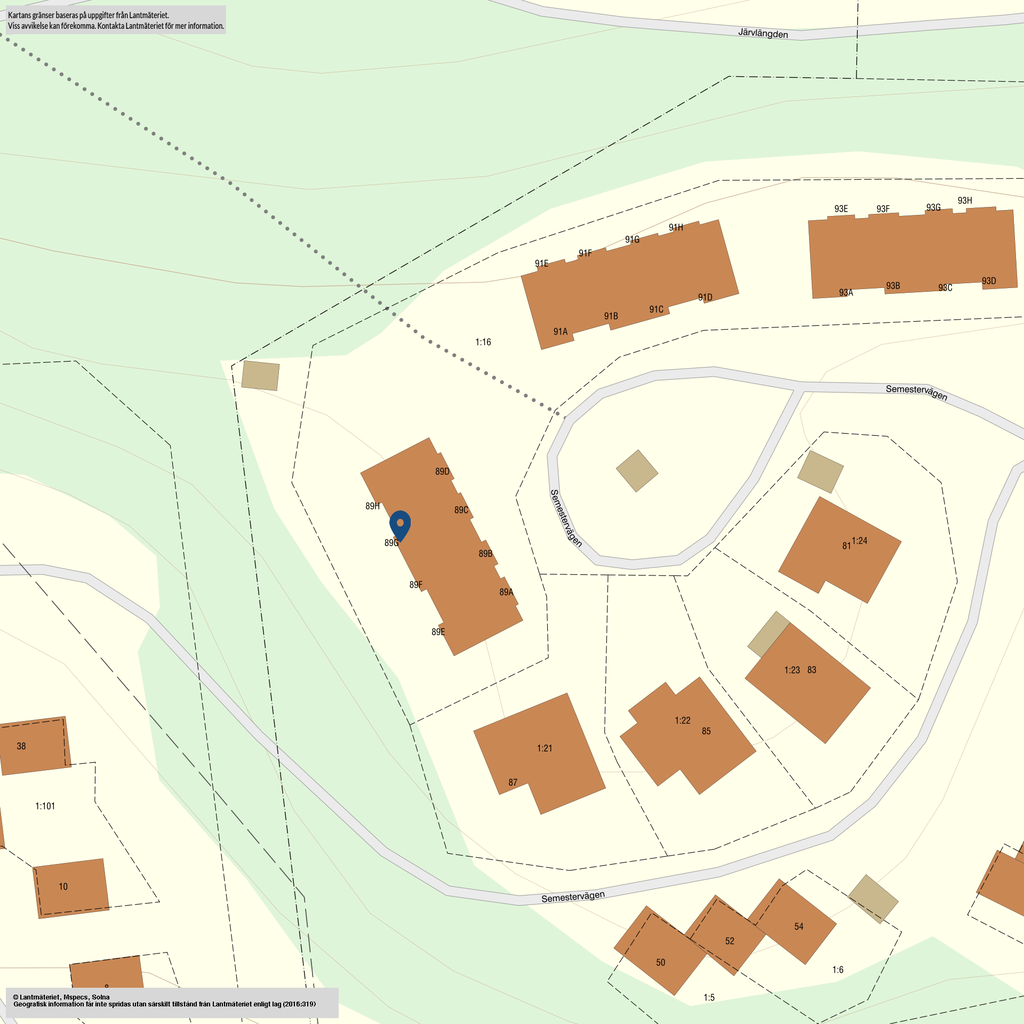Image resolution: width=1024 pixels, height=1024 pixels.
Task: Click the house numbered 54
Action: [x=796, y=922]
